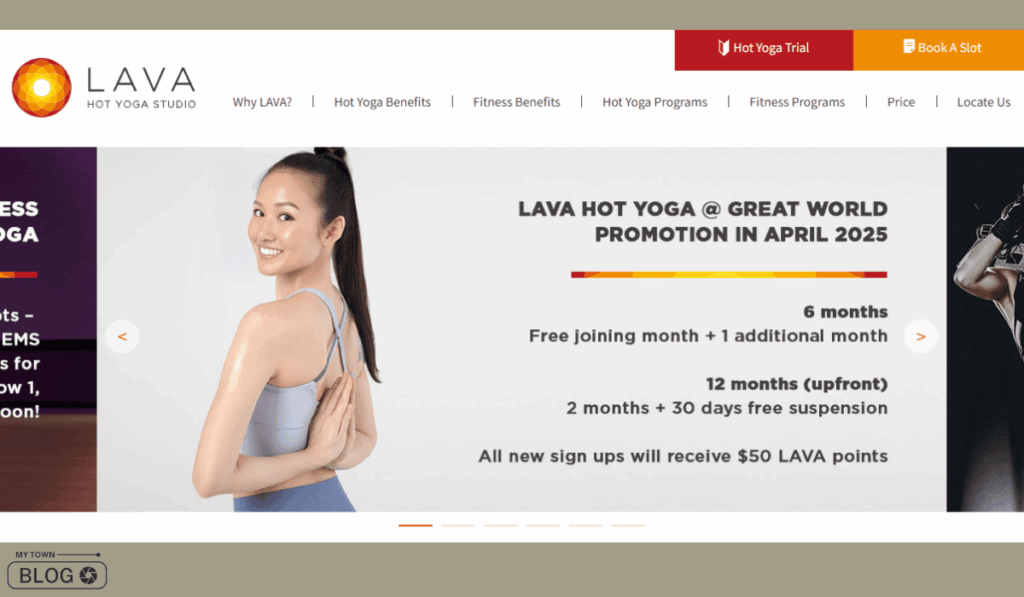Viewport: 1024px width, 597px height.
Task: Jump to the last carousel slide indicator
Action: (628, 525)
